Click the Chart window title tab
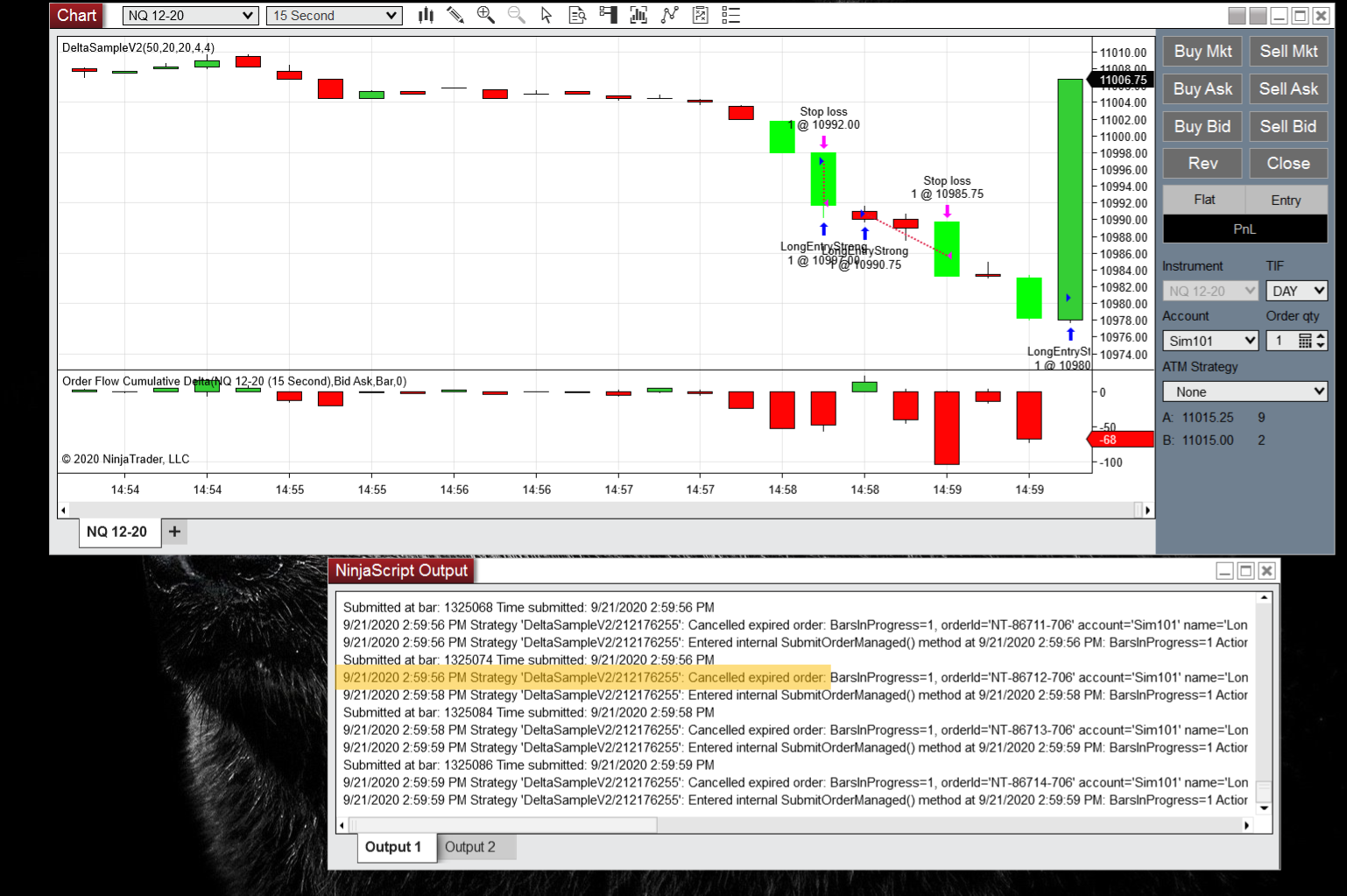The image size is (1347, 896). click(76, 16)
